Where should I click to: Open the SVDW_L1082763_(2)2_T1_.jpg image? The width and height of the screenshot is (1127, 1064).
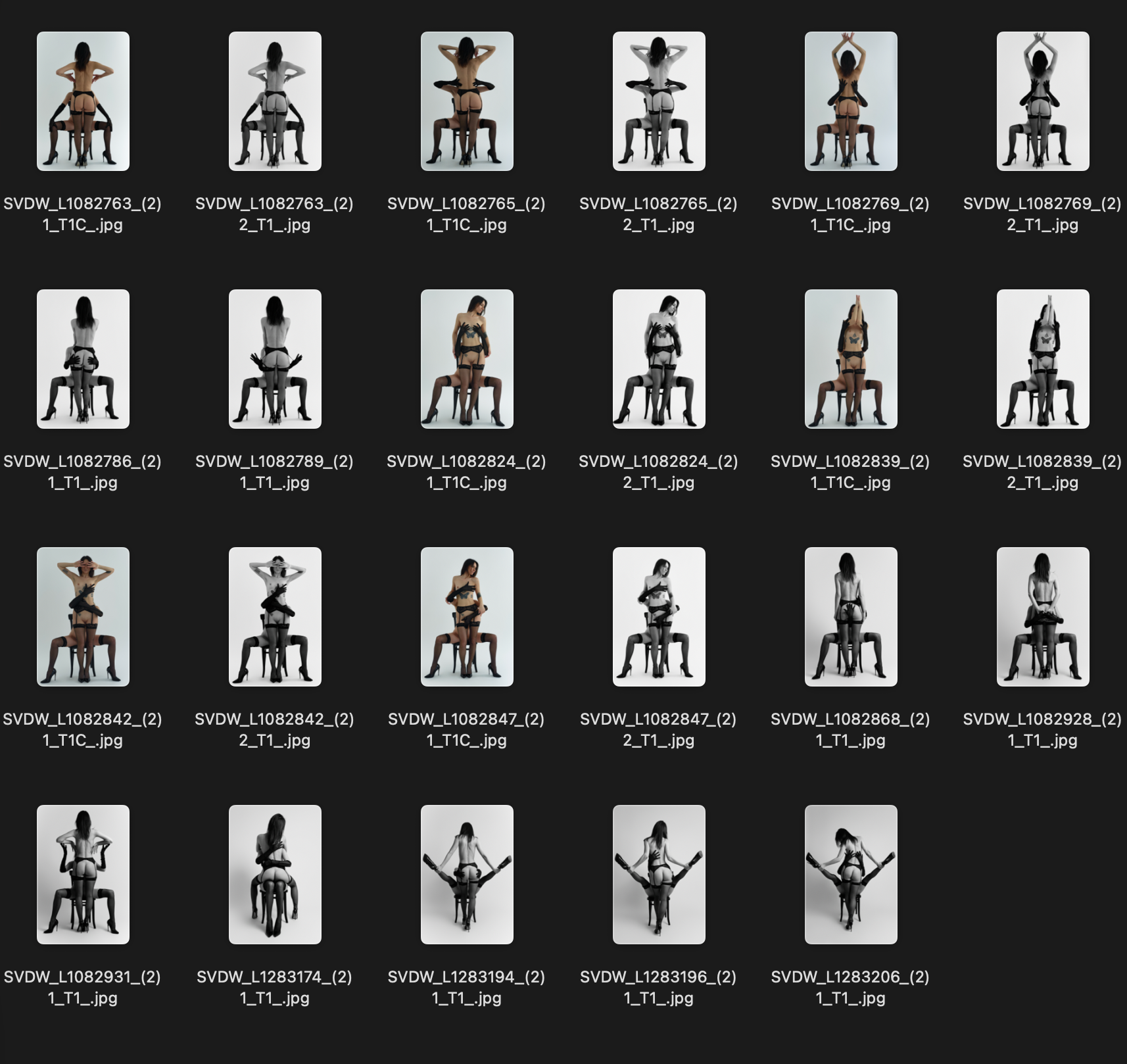pyautogui.click(x=274, y=100)
